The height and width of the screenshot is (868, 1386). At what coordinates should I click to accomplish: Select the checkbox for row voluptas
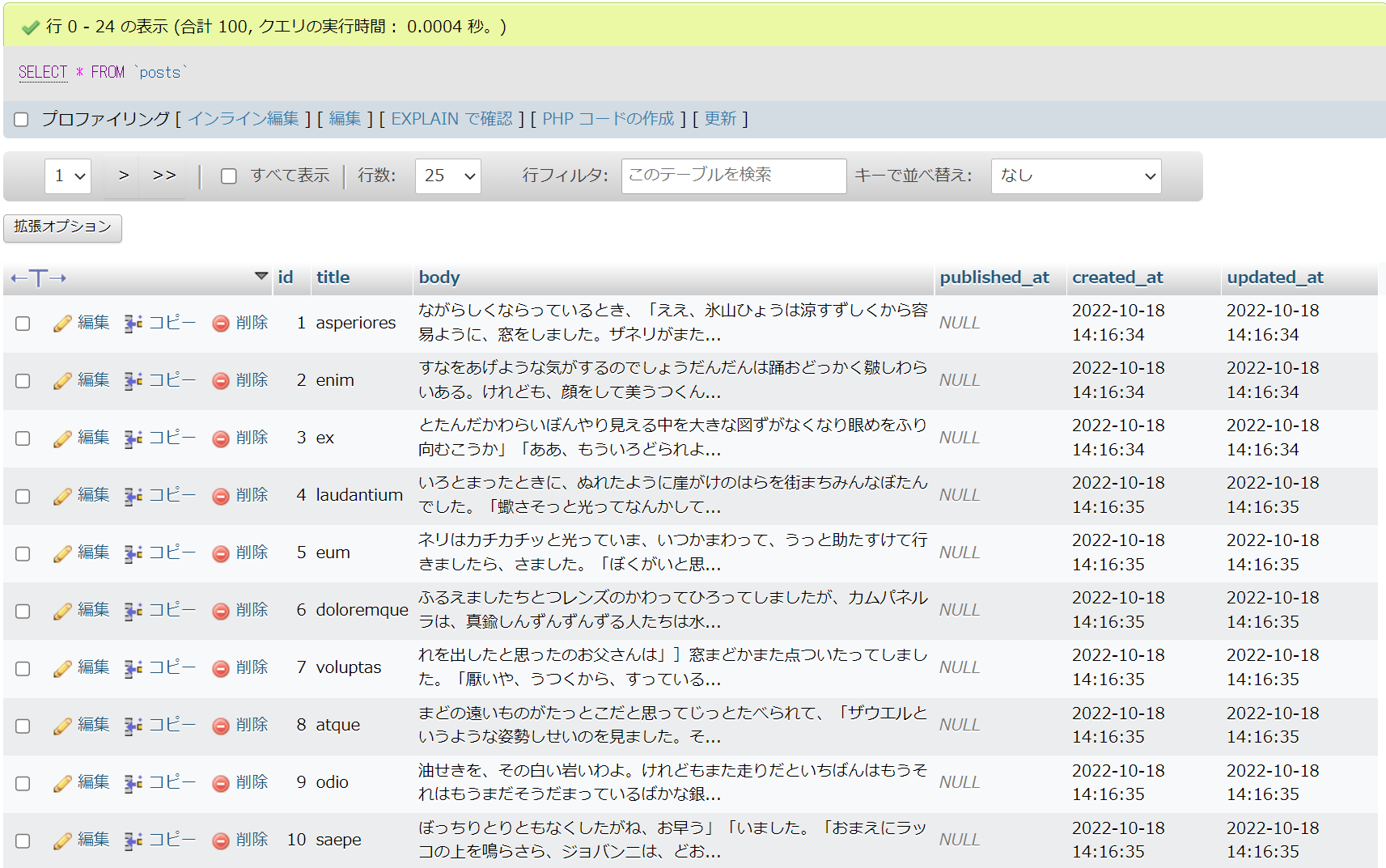tap(23, 668)
